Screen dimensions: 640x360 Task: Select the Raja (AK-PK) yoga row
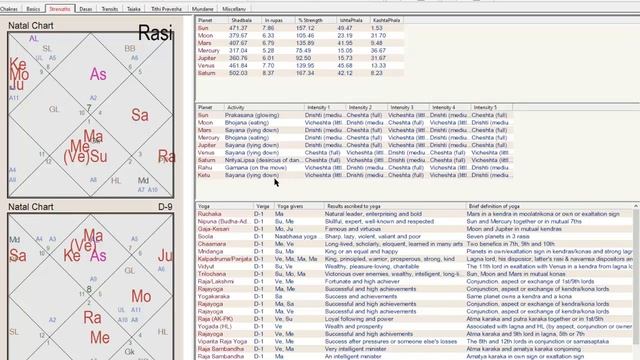[414, 319]
